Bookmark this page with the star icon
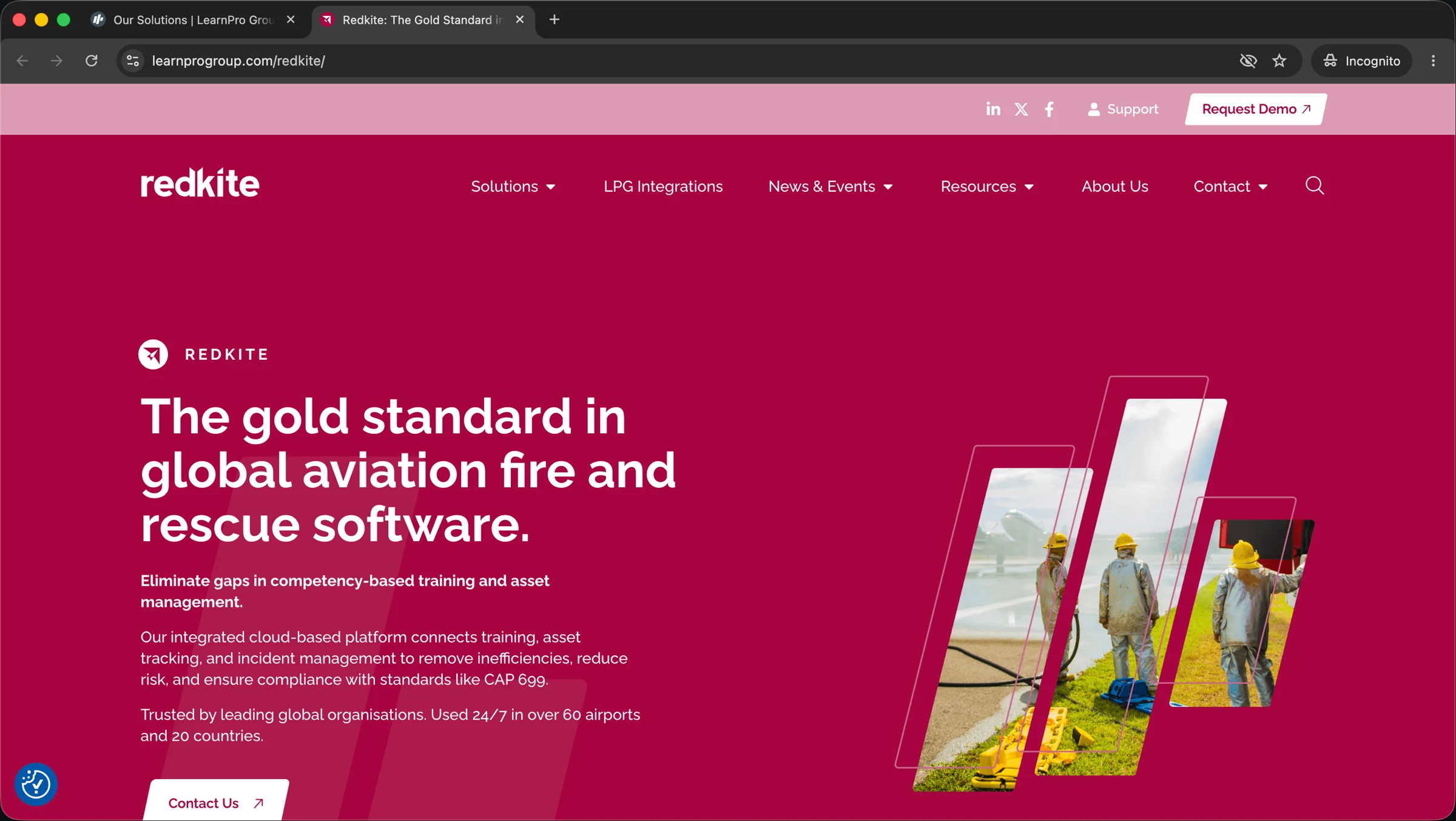 pos(1279,61)
